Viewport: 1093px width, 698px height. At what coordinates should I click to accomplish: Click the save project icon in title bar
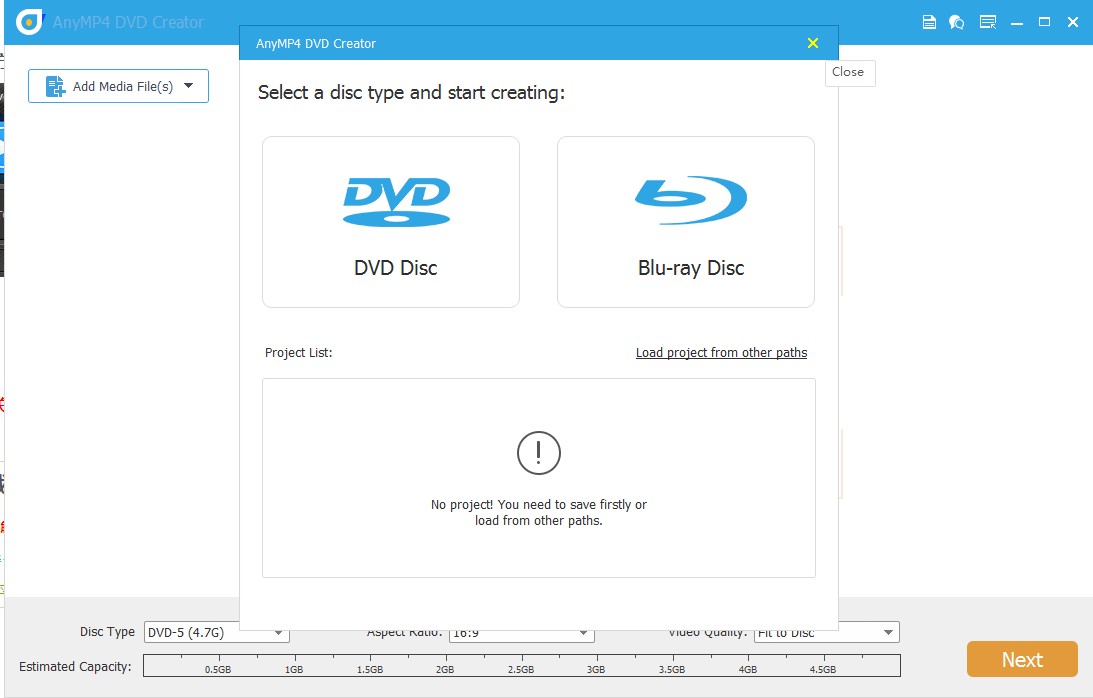pos(929,22)
